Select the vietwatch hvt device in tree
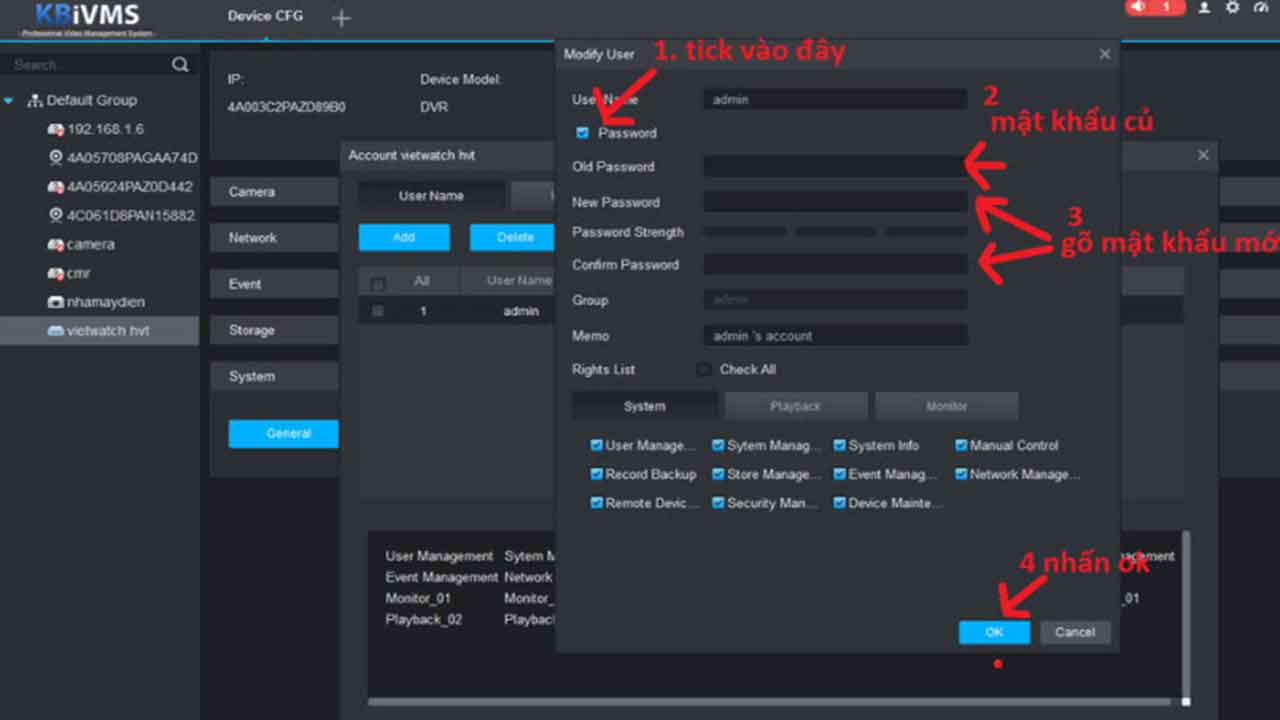The height and width of the screenshot is (720, 1280). [x=108, y=331]
